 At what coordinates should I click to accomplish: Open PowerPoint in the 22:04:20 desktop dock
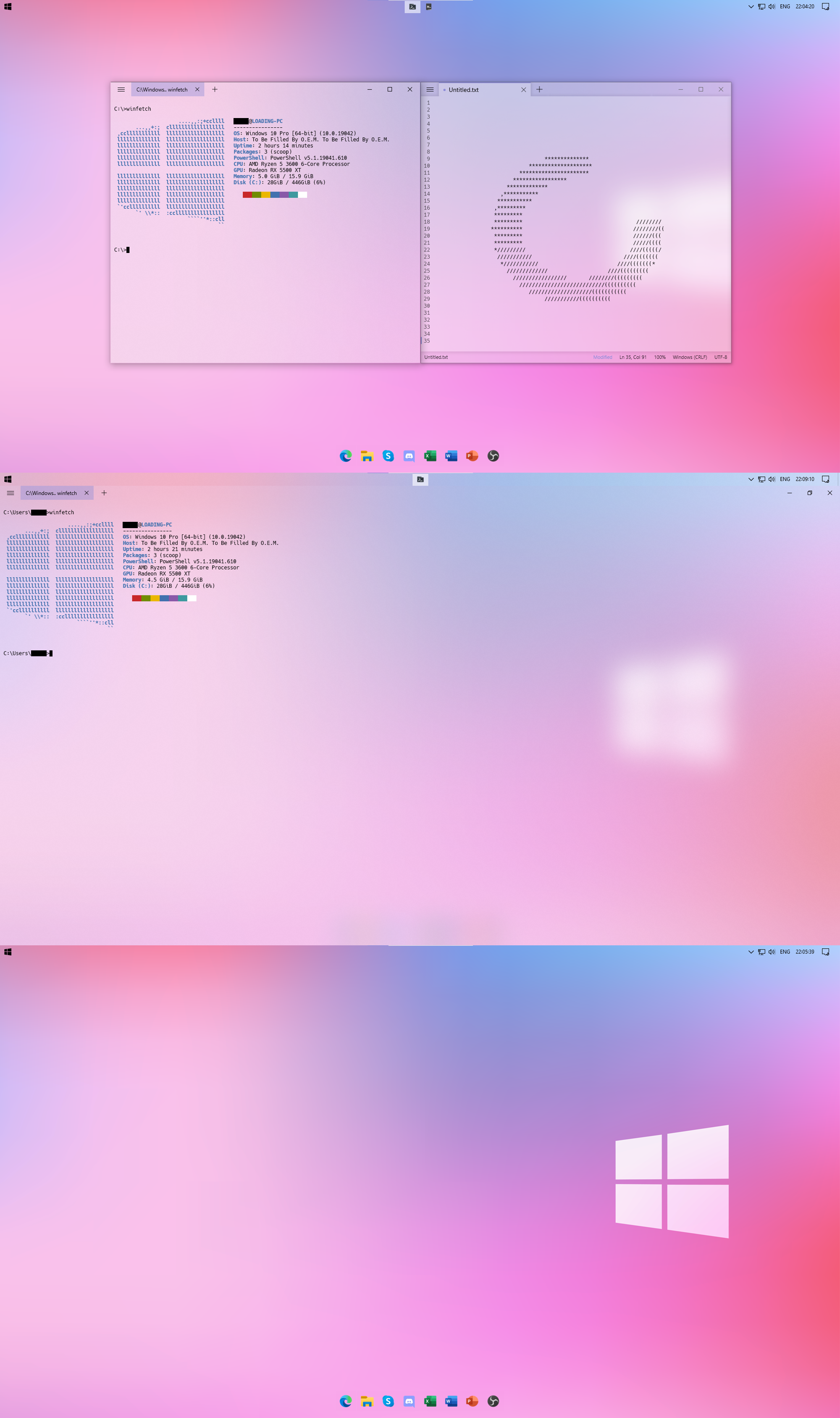(472, 456)
